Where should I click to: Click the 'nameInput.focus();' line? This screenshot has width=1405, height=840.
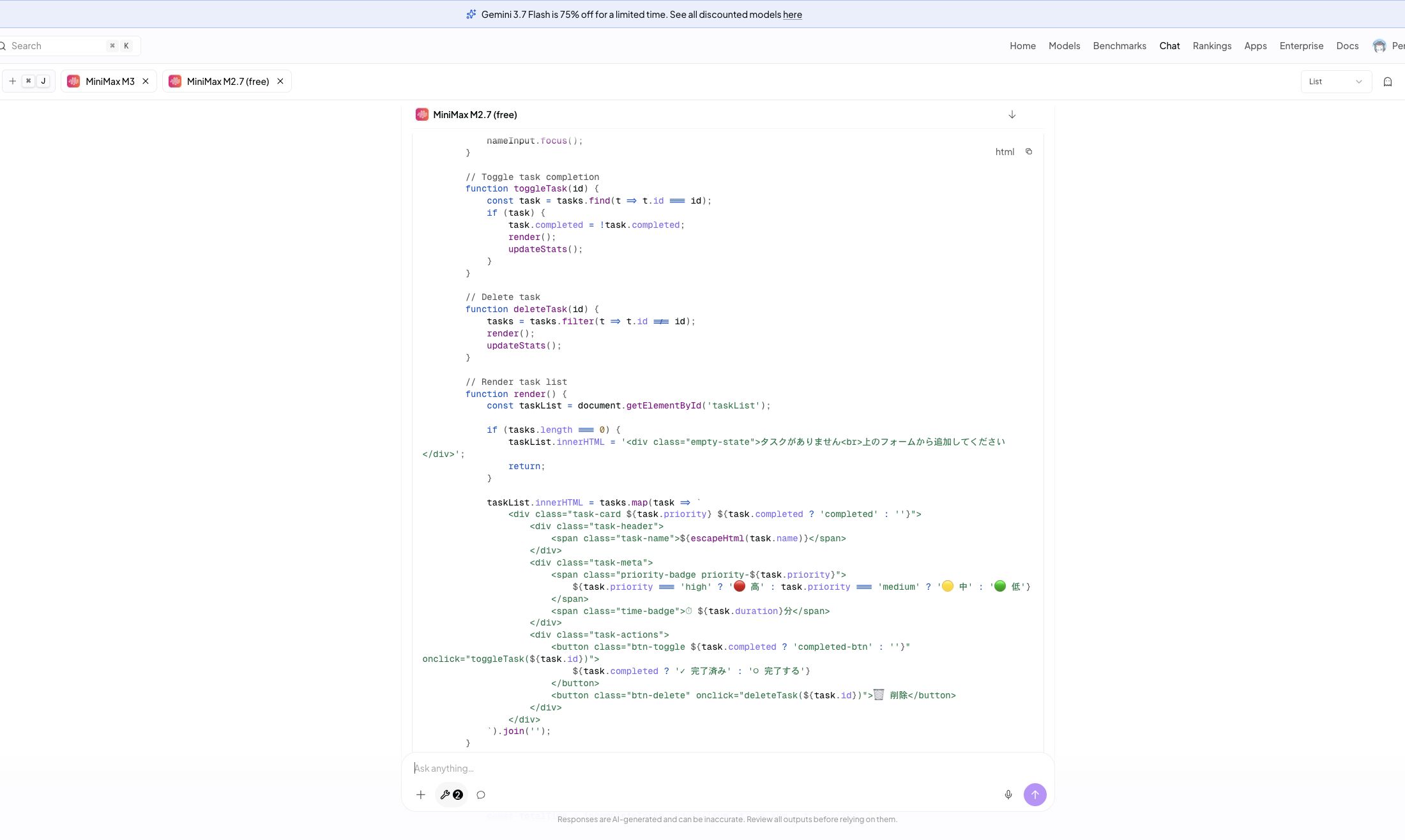(x=535, y=140)
